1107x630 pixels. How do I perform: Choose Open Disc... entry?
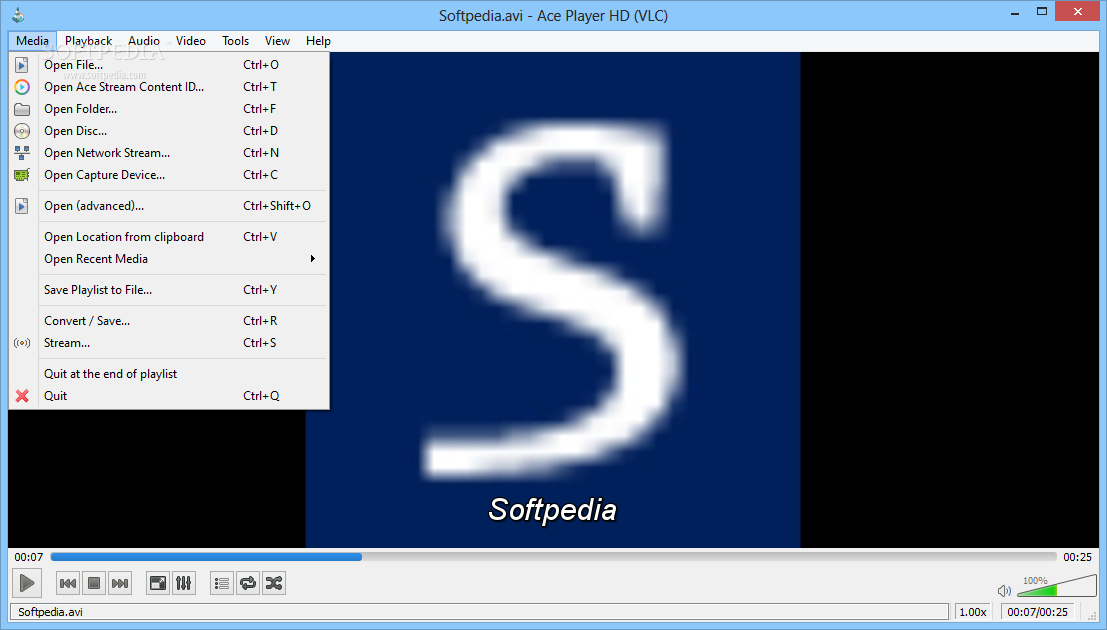(169, 131)
